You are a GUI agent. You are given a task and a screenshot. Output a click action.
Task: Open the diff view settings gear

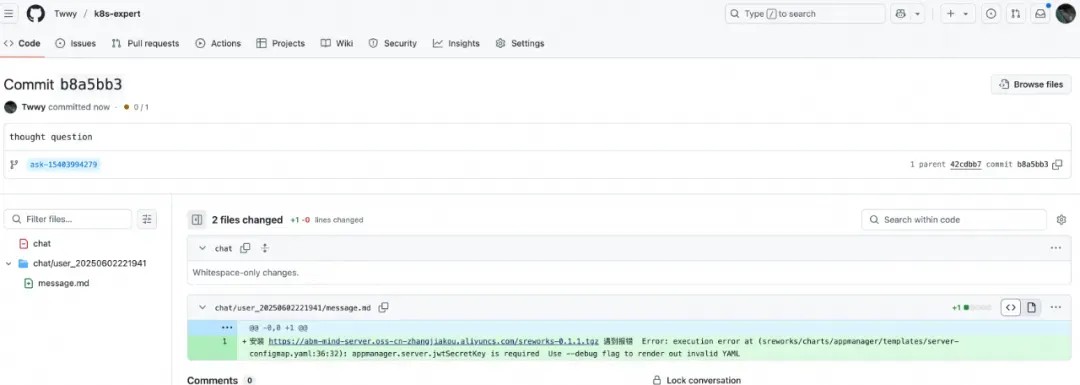pos(1061,220)
